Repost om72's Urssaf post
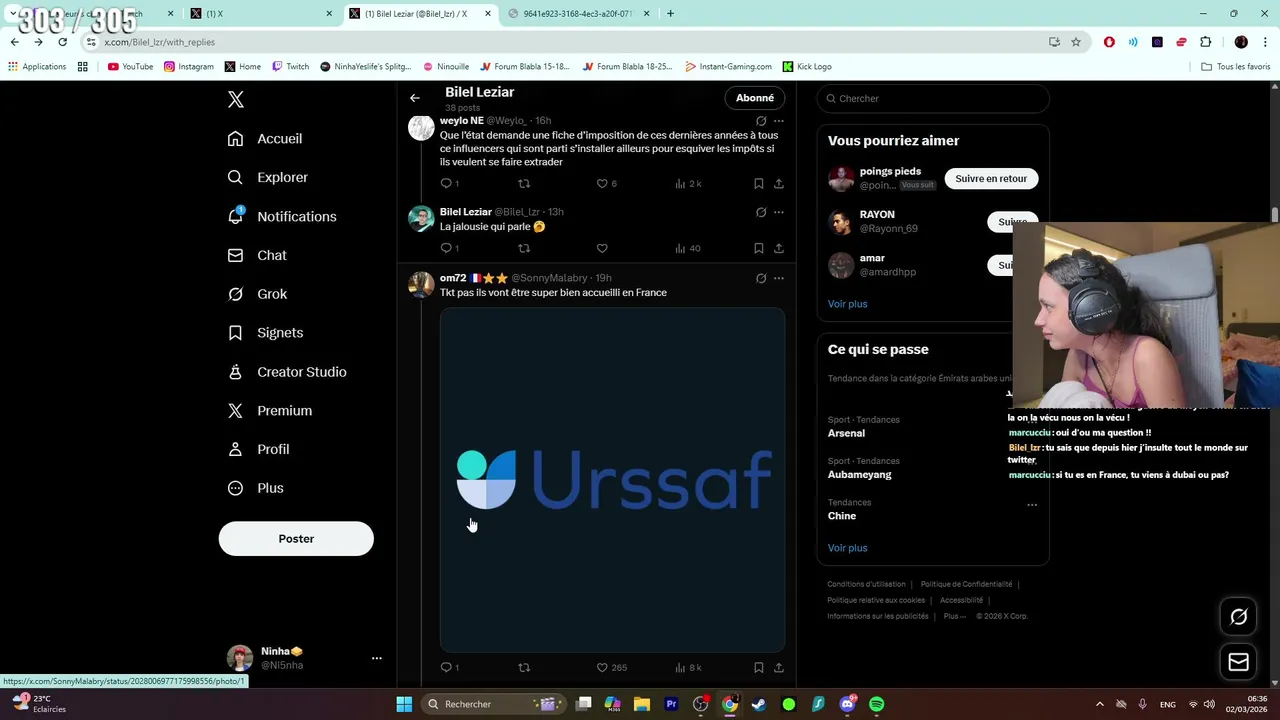 point(523,668)
